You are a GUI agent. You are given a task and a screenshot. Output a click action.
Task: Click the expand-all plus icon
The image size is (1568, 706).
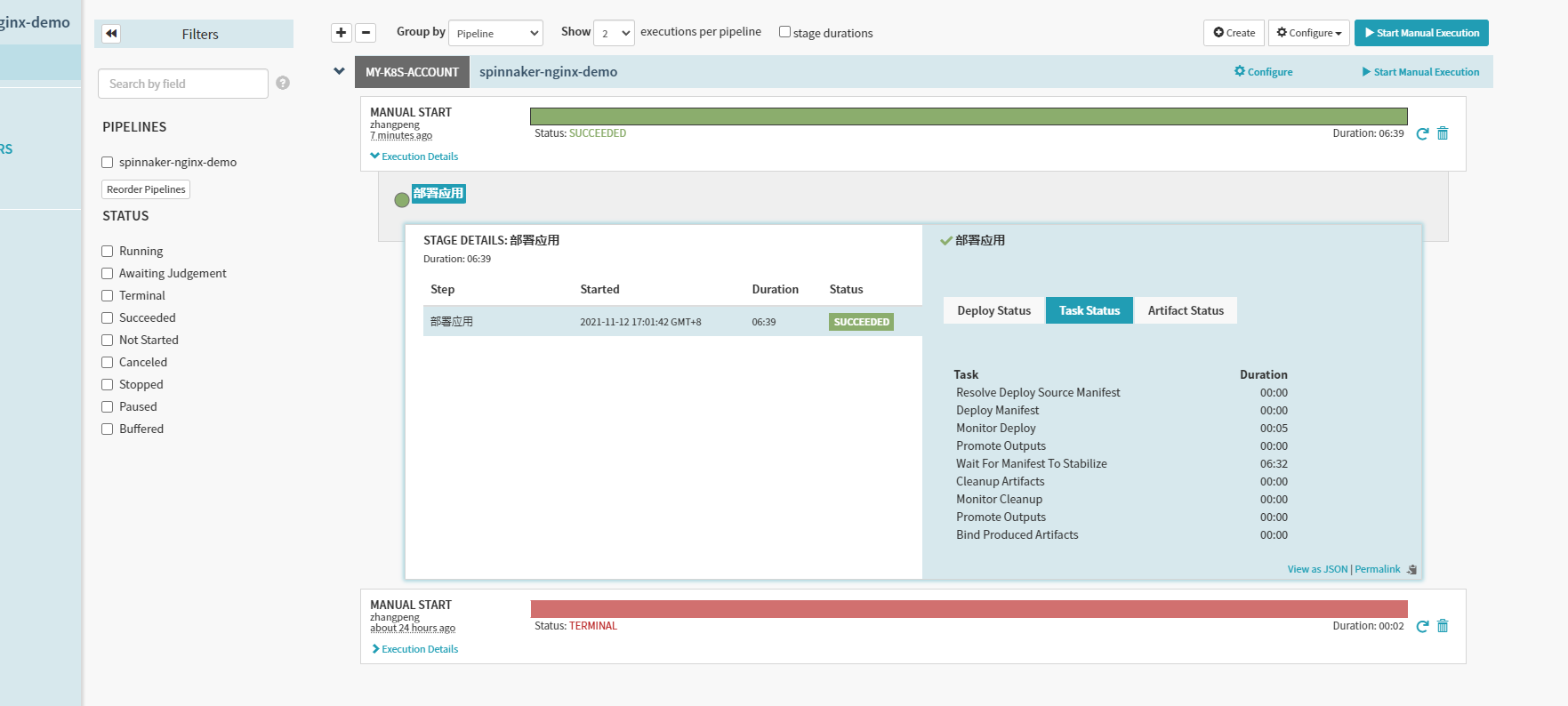click(x=342, y=33)
